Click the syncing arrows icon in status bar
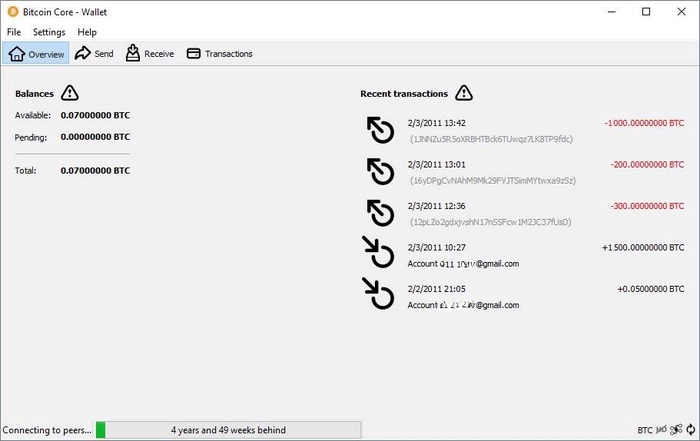700x441 pixels. [690, 430]
